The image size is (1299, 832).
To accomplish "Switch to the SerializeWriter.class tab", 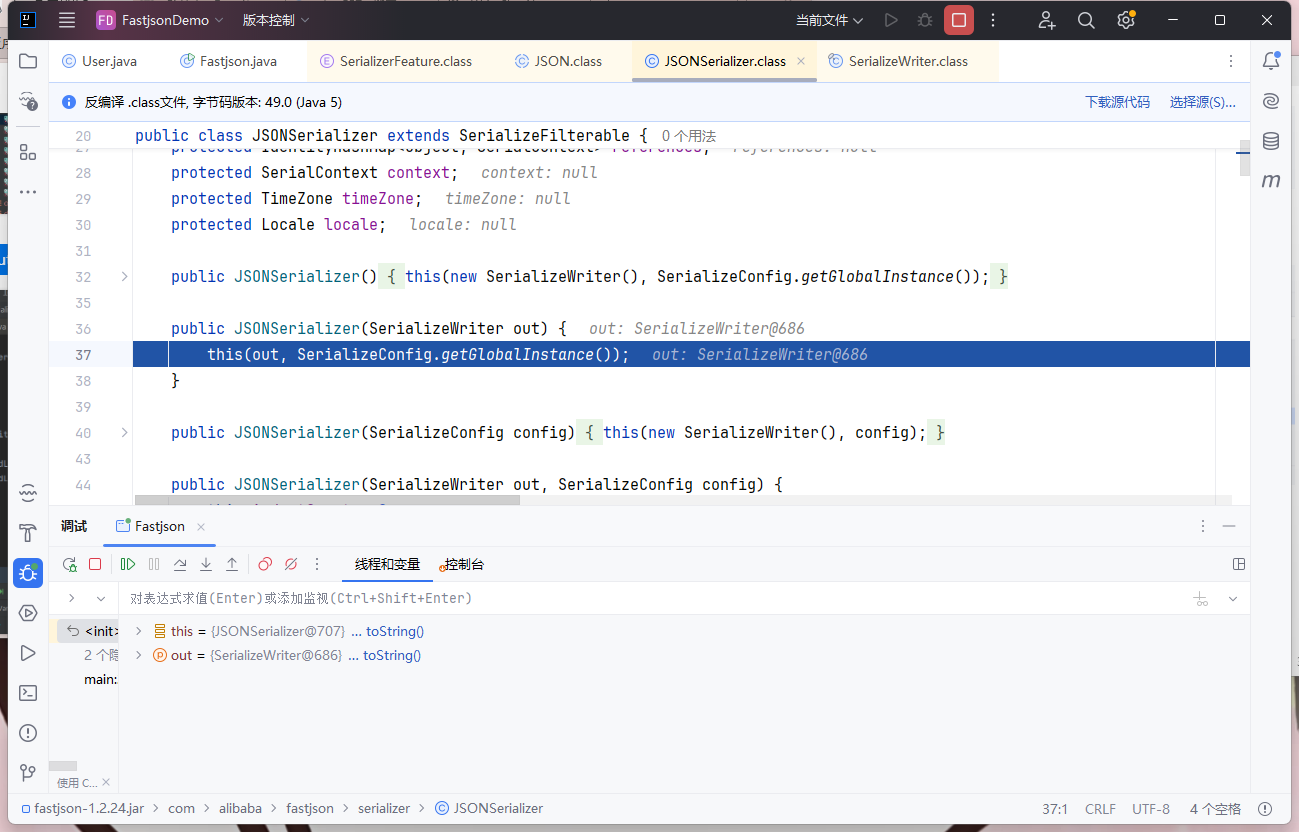I will 907,61.
